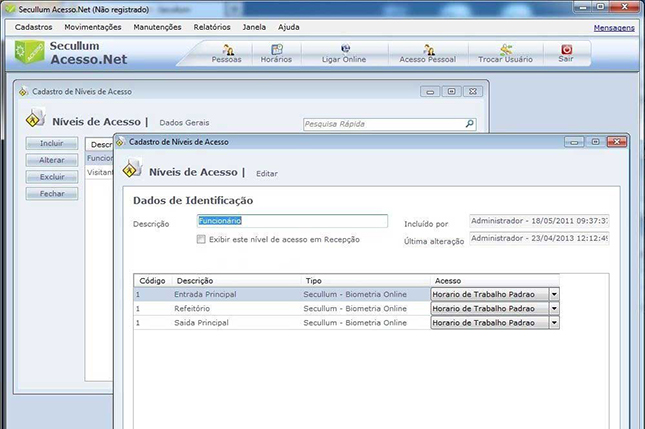This screenshot has height=429, width=645.
Task: Select the Entrada Principal row
Action: 346,295
